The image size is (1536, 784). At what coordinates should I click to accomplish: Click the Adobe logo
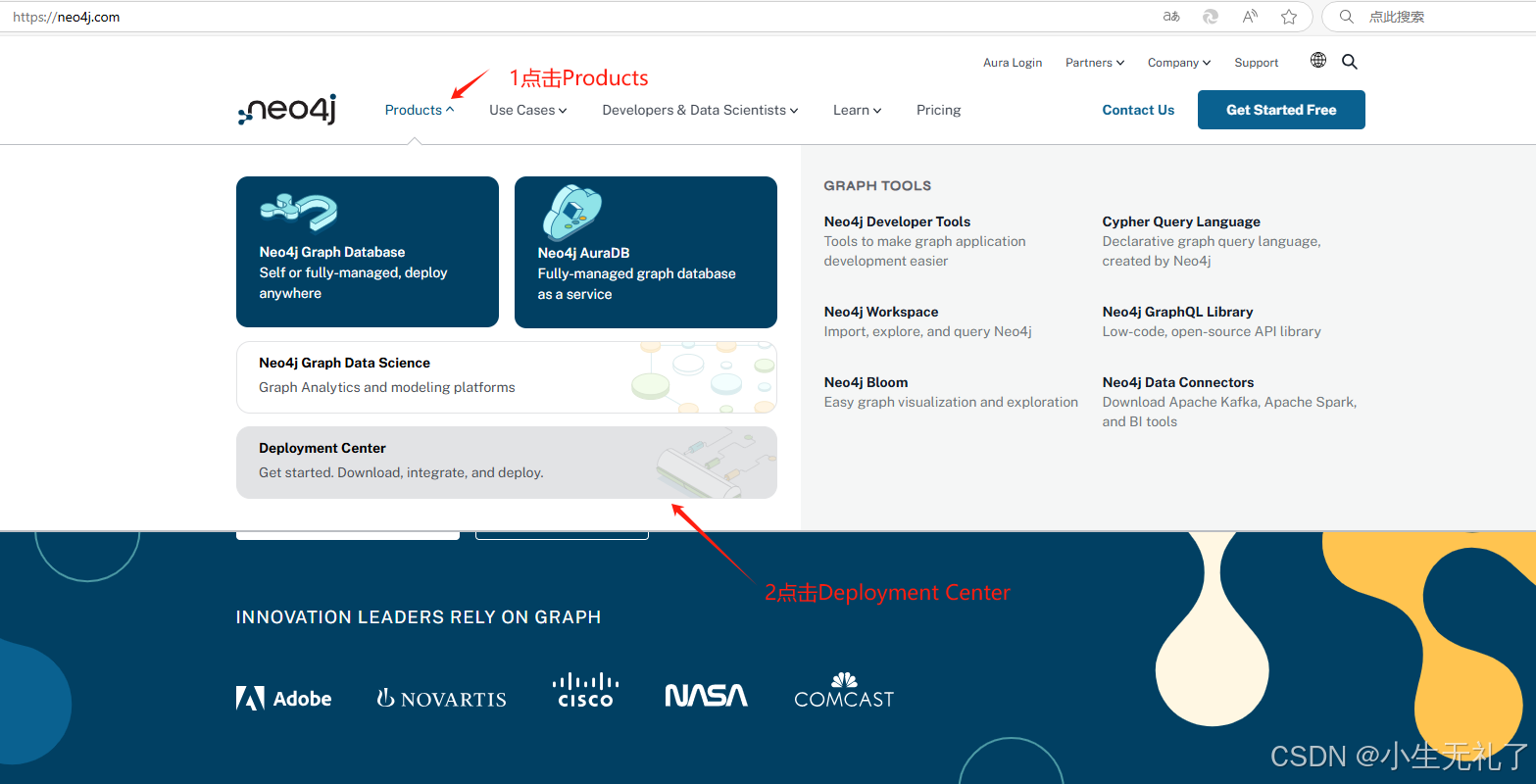point(284,698)
